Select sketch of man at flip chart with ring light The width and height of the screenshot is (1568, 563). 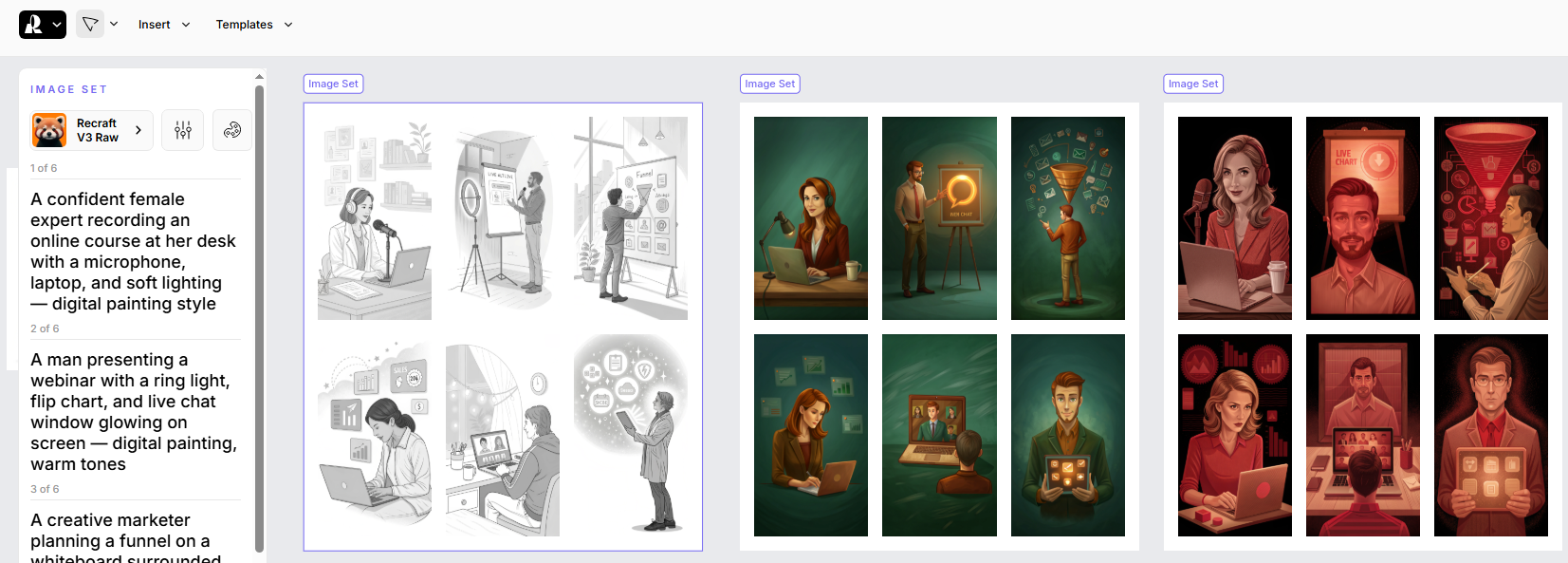pyautogui.click(x=503, y=218)
